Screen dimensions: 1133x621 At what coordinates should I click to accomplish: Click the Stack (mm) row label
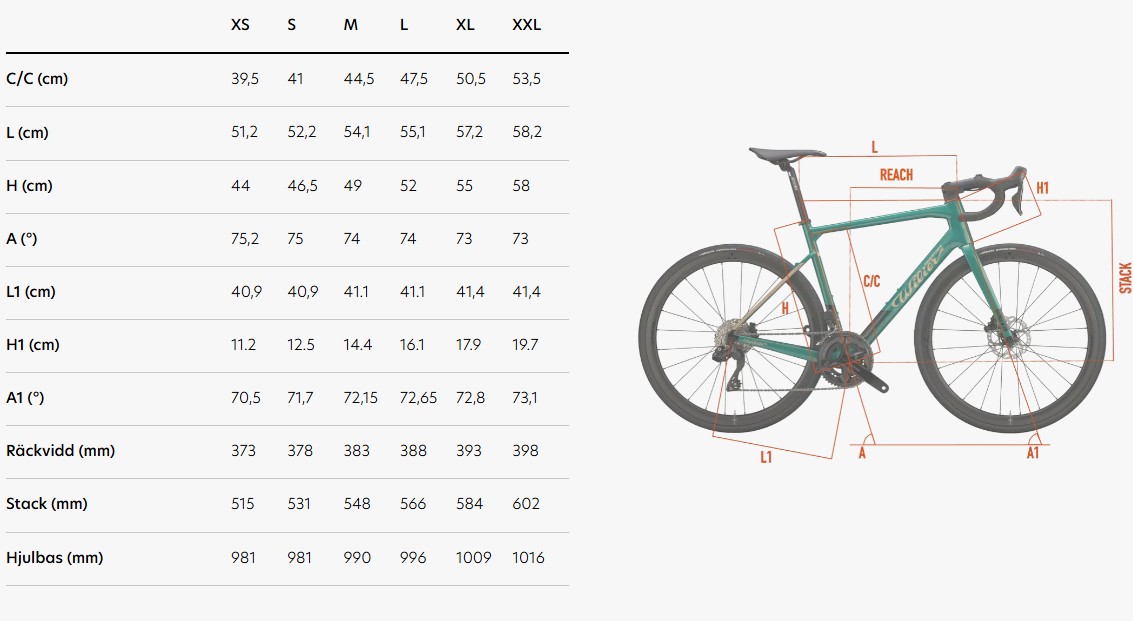coord(47,504)
